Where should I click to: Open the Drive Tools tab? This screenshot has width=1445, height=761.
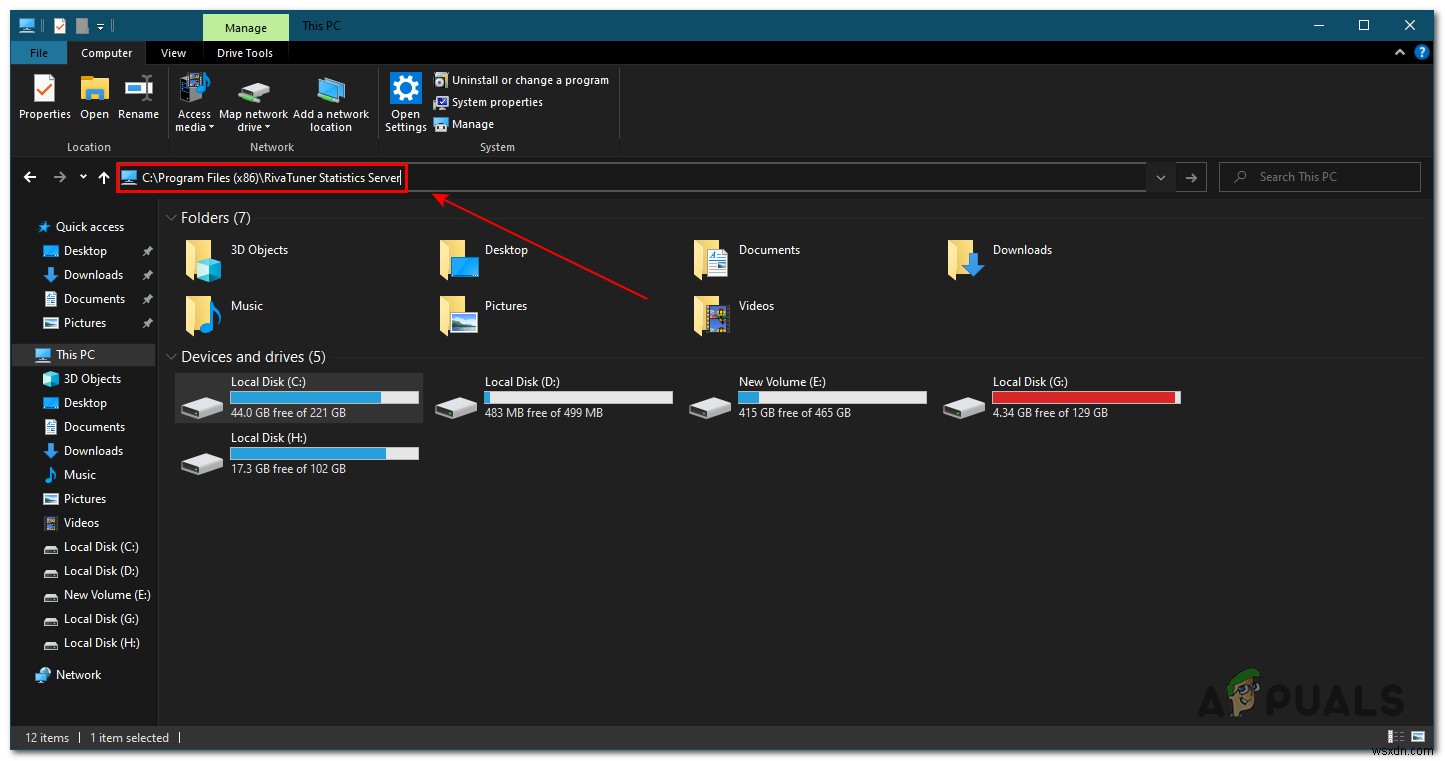click(245, 53)
